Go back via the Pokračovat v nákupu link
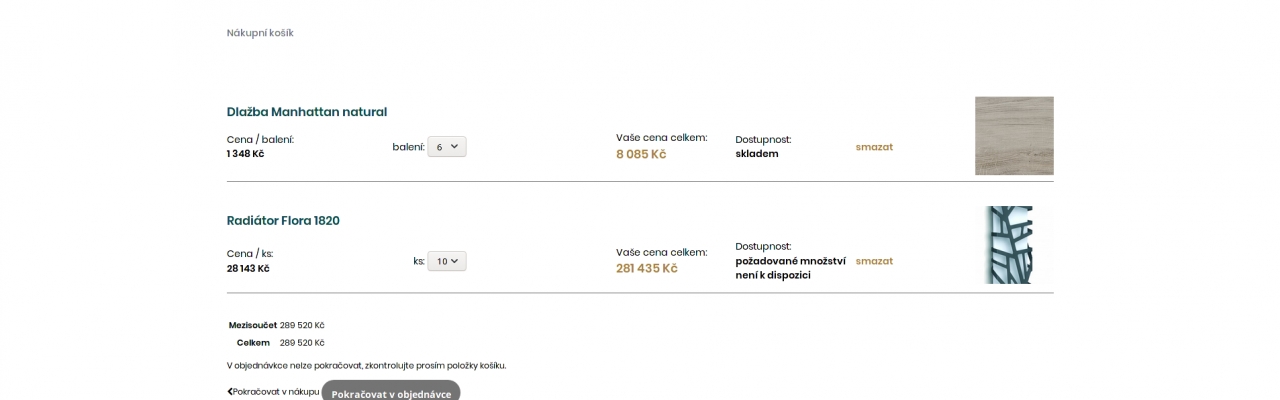The width and height of the screenshot is (1280, 400). tap(276, 392)
